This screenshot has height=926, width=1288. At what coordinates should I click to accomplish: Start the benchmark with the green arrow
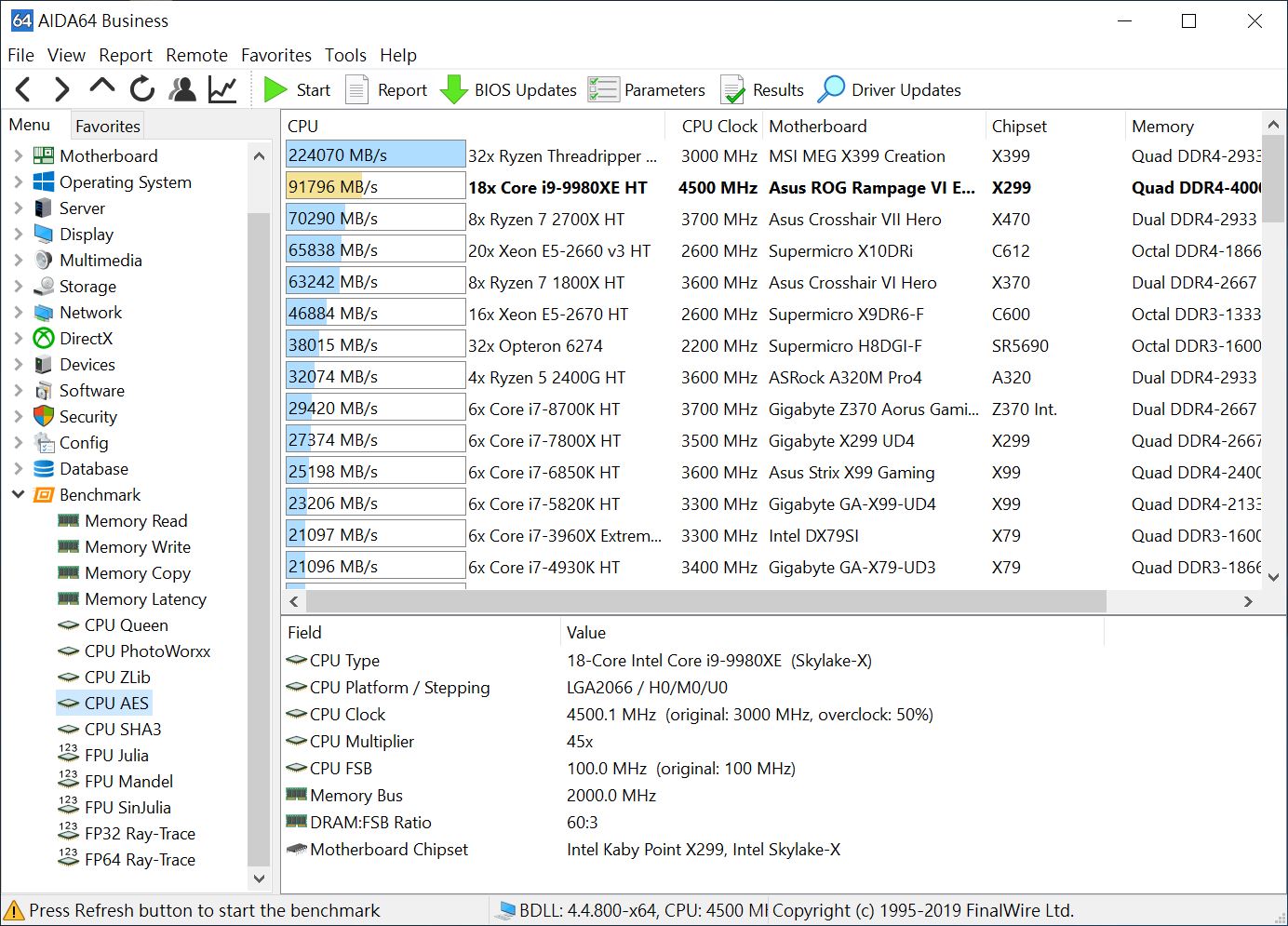(275, 89)
